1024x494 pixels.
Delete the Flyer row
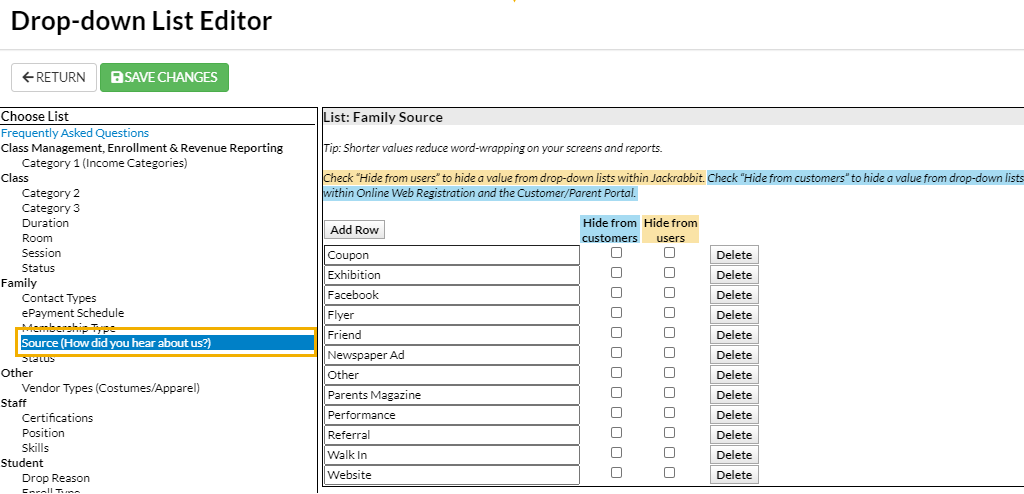tap(734, 315)
